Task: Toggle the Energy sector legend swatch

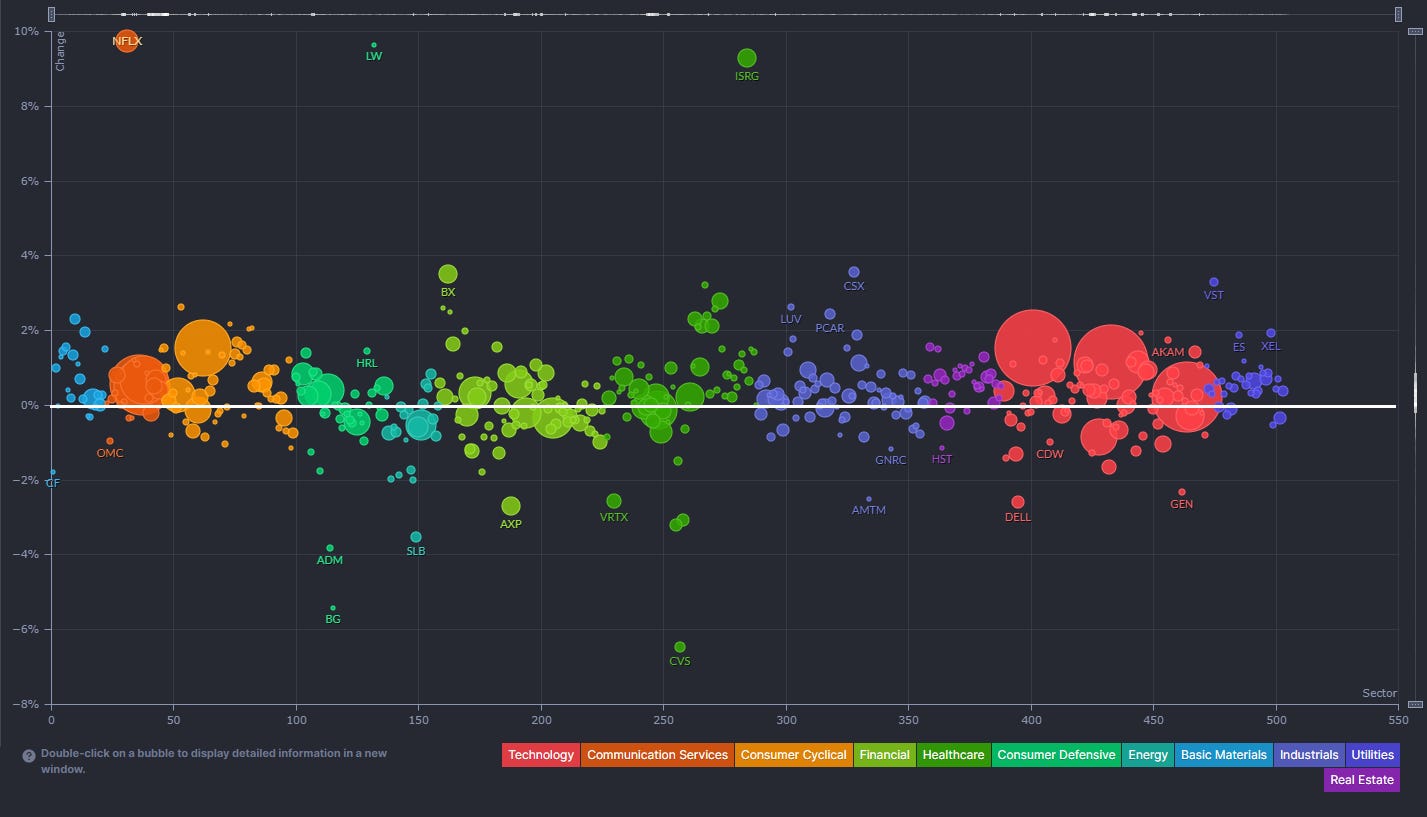Action: [1148, 755]
